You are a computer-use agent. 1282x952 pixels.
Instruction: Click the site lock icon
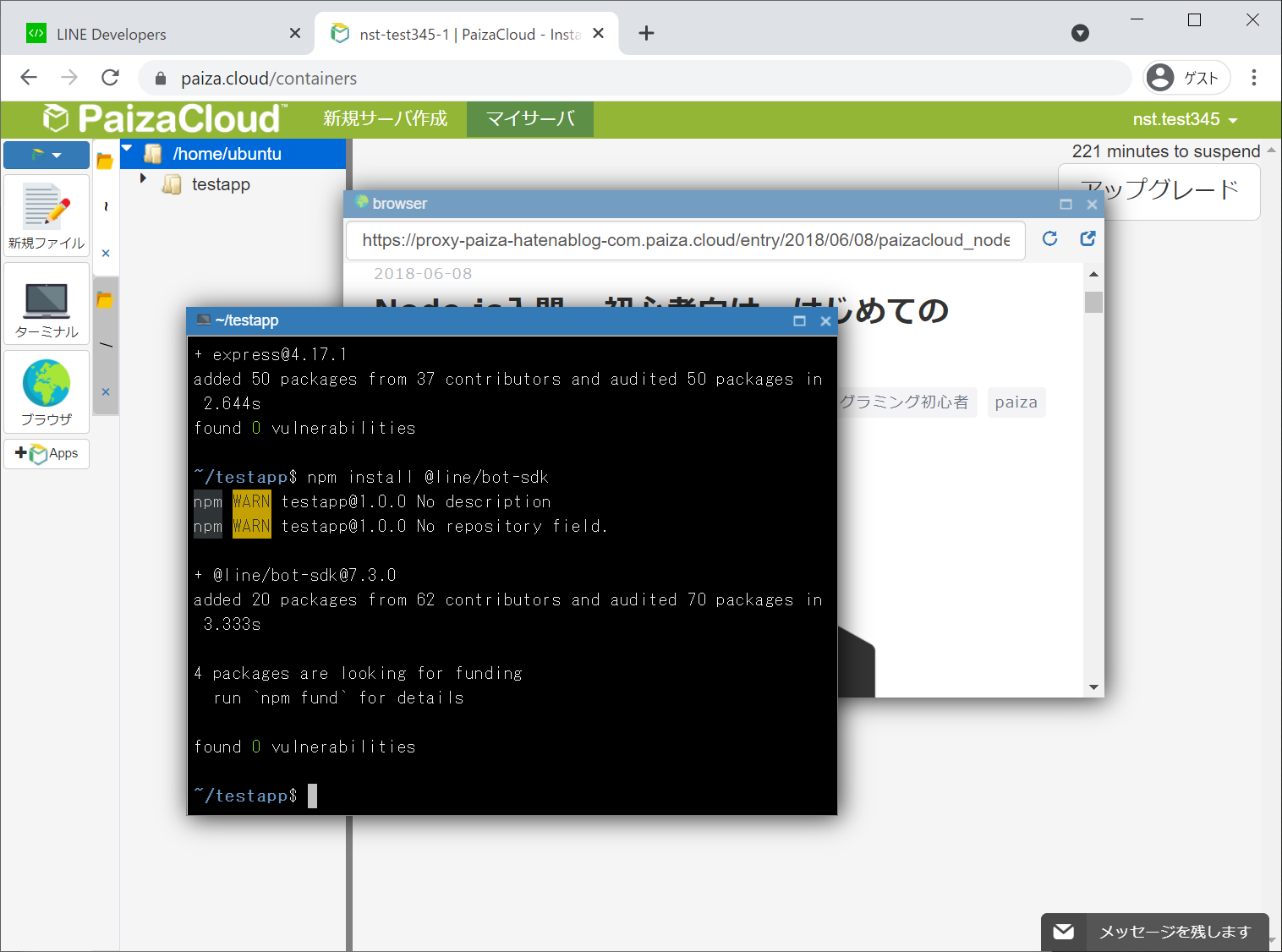click(x=161, y=78)
